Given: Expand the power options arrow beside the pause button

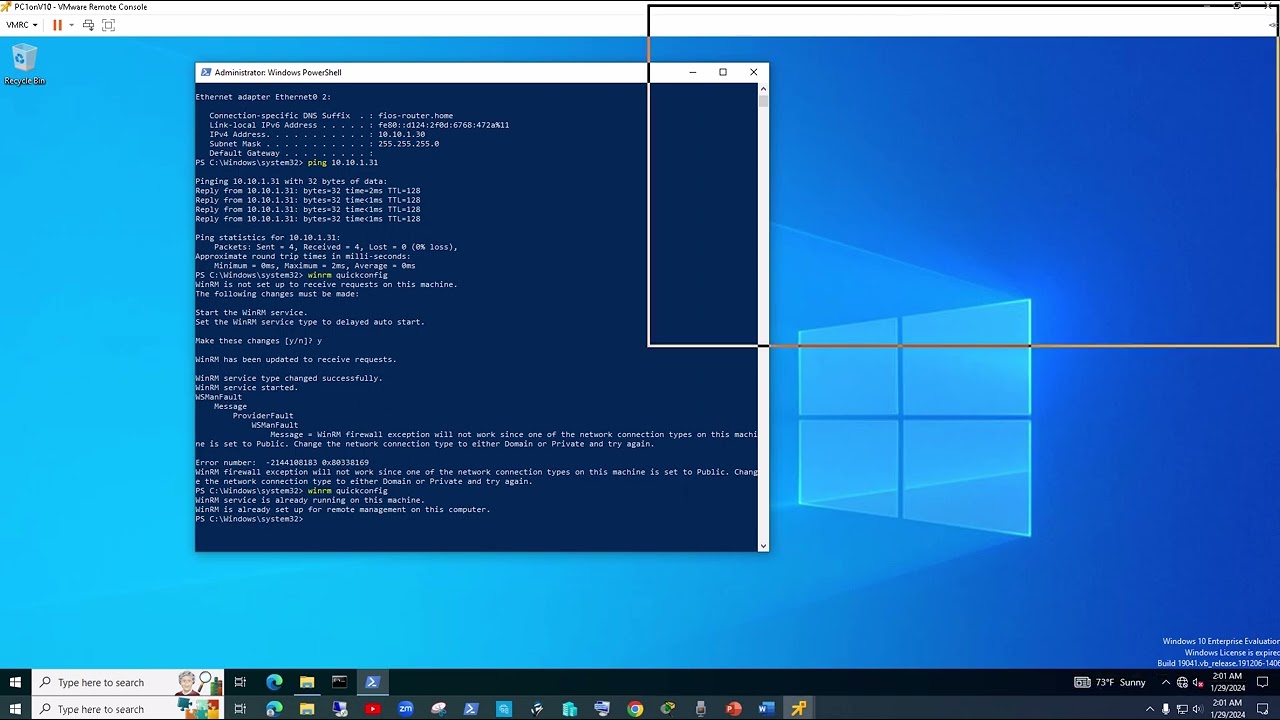Looking at the screenshot, I should click(x=71, y=25).
